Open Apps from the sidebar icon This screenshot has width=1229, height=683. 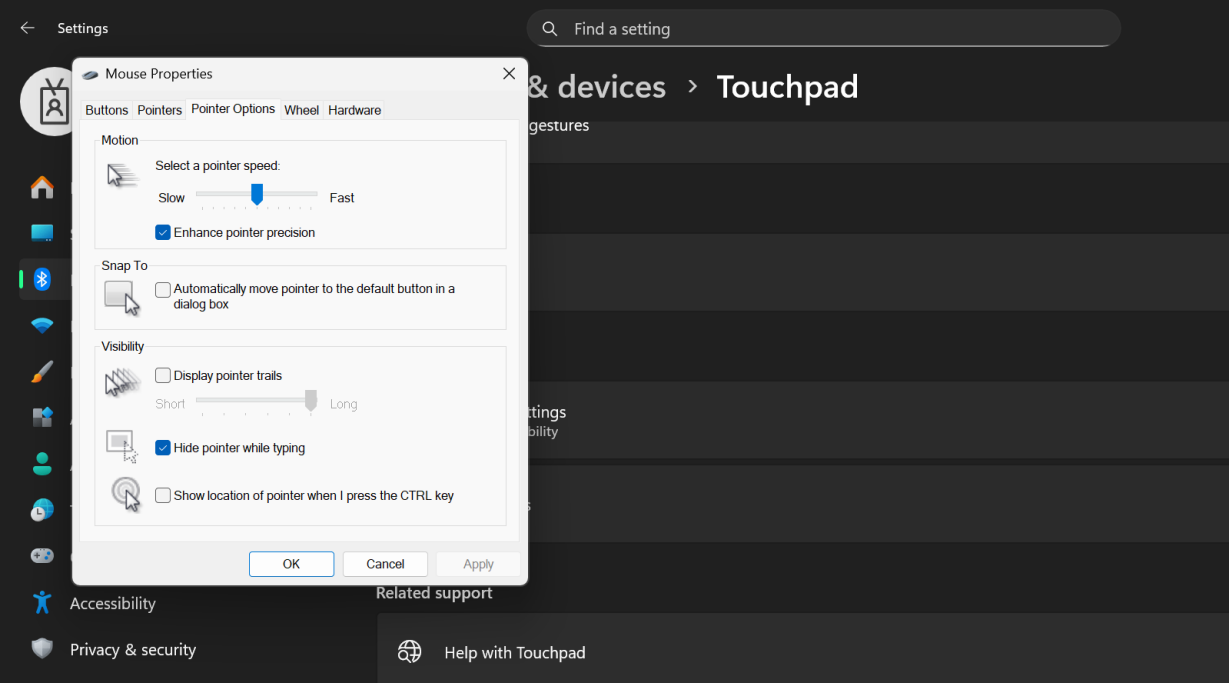tap(42, 417)
